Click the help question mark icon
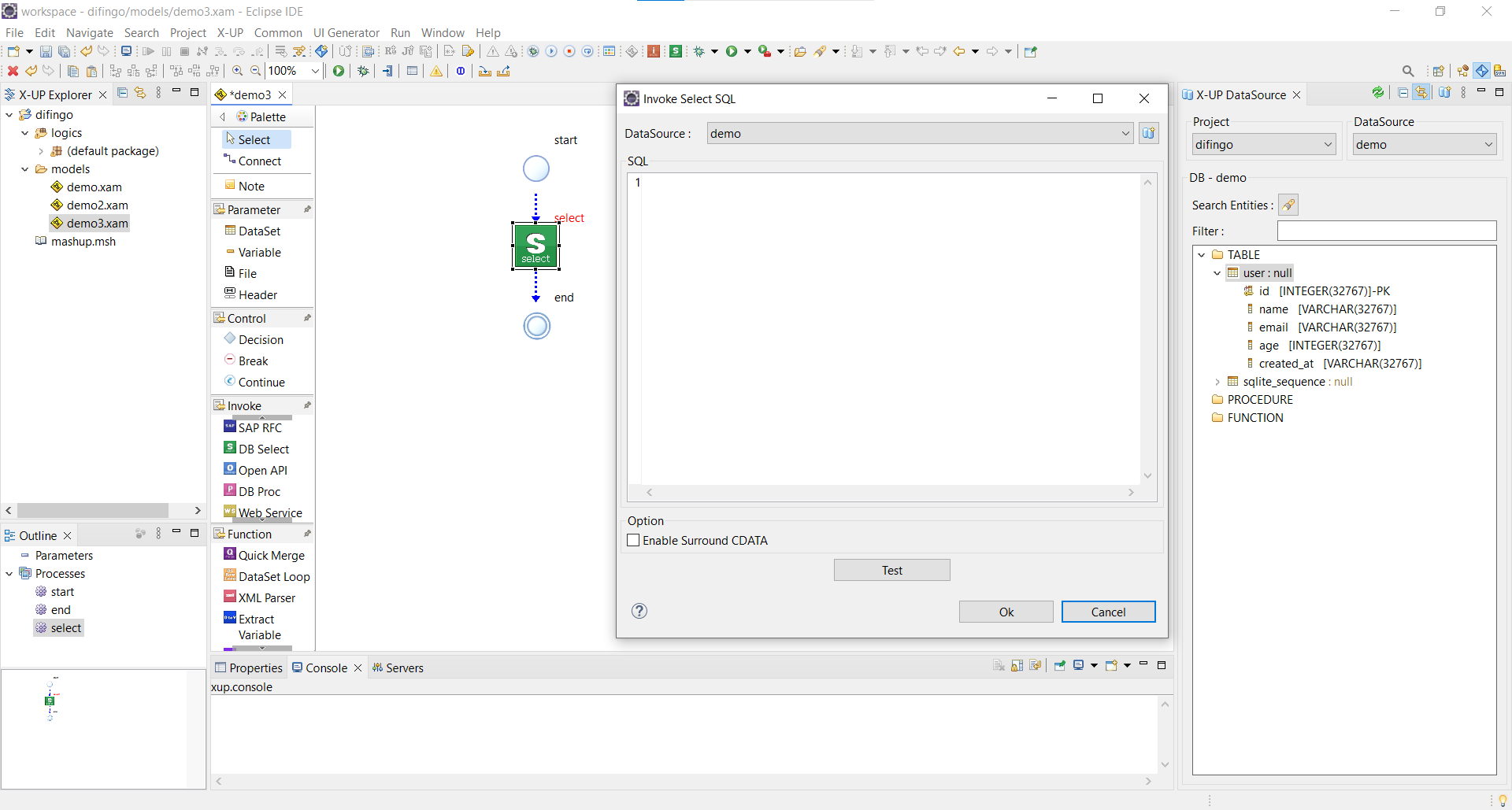Viewport: 1512px width, 810px height. click(639, 611)
